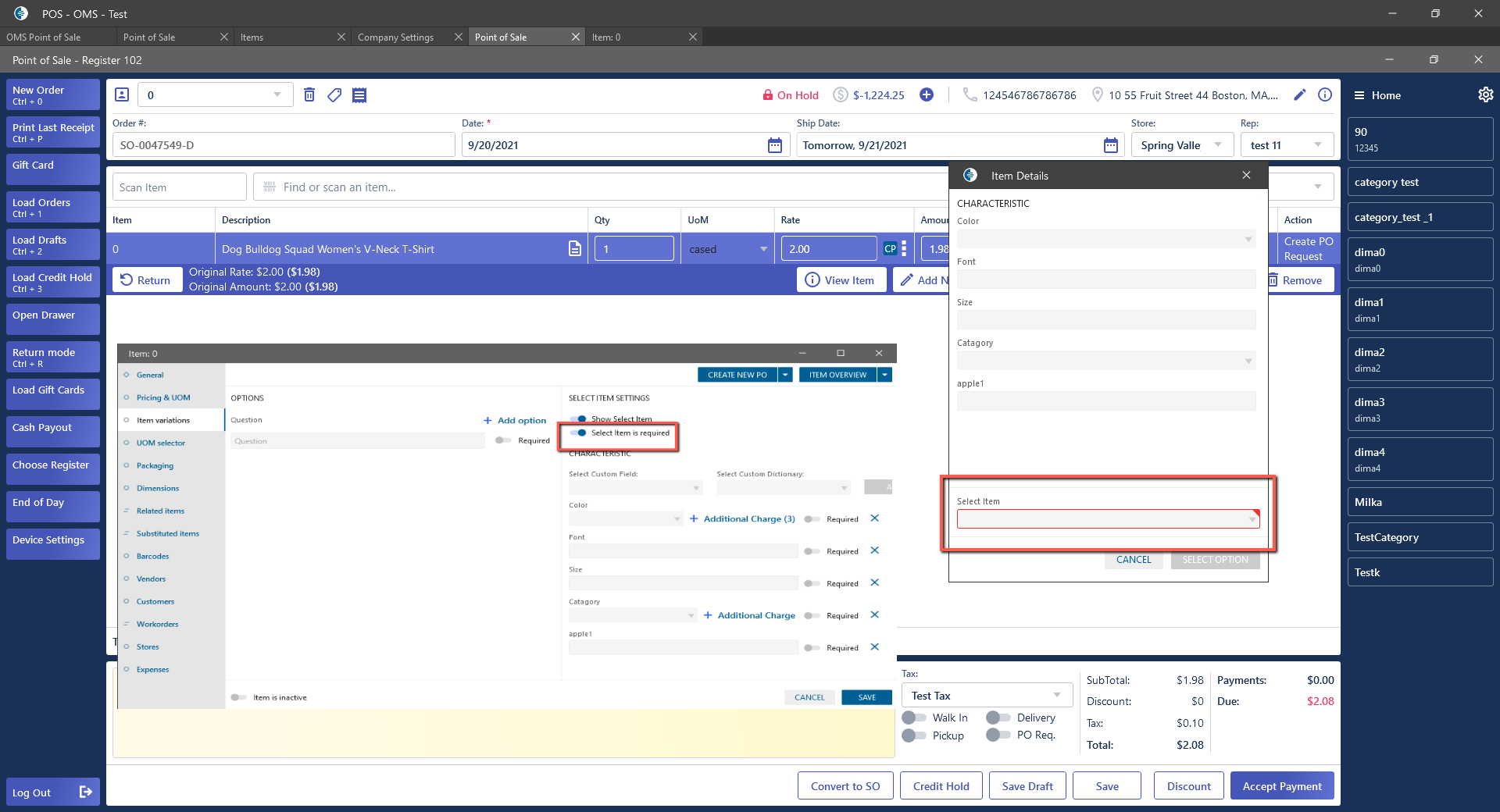Switch to the Company Settings tab
The height and width of the screenshot is (812, 1500).
(395, 37)
